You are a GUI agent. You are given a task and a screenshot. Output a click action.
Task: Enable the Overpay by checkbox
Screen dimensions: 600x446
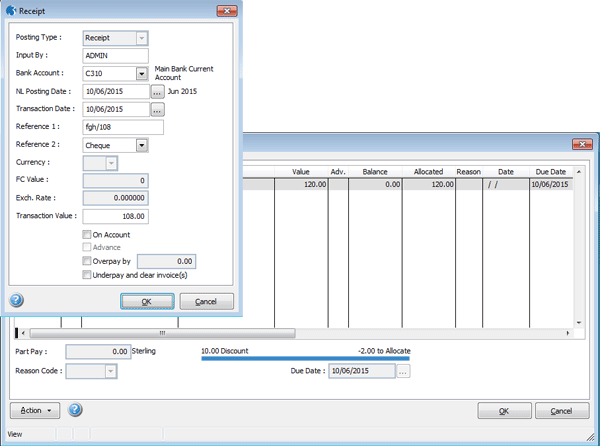tap(87, 261)
